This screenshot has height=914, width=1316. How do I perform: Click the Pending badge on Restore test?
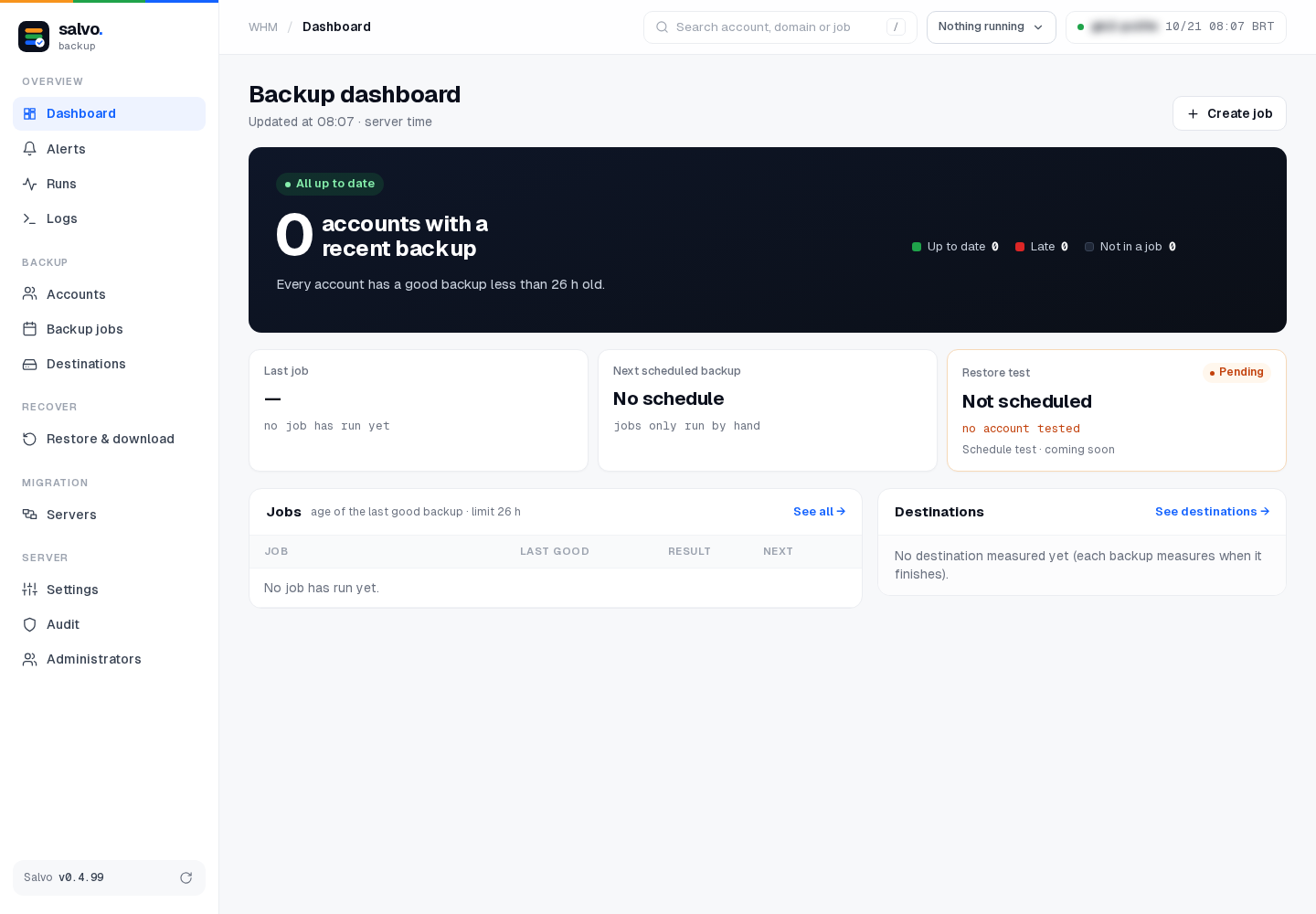point(1236,372)
